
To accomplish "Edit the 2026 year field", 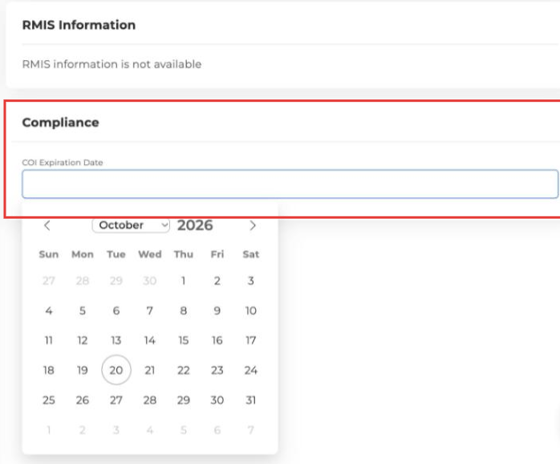I will (x=195, y=225).
